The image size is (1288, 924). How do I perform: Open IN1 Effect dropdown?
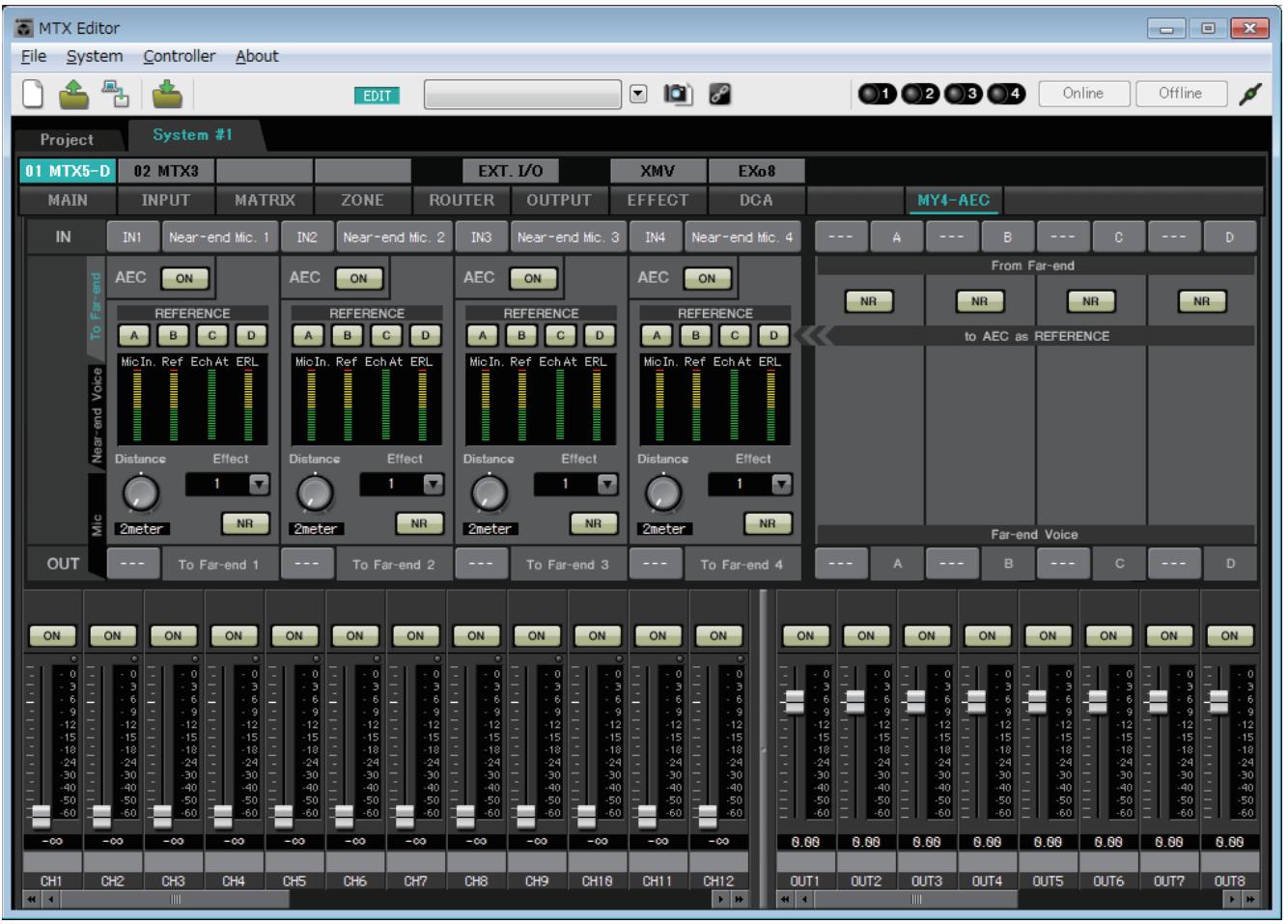tap(259, 484)
